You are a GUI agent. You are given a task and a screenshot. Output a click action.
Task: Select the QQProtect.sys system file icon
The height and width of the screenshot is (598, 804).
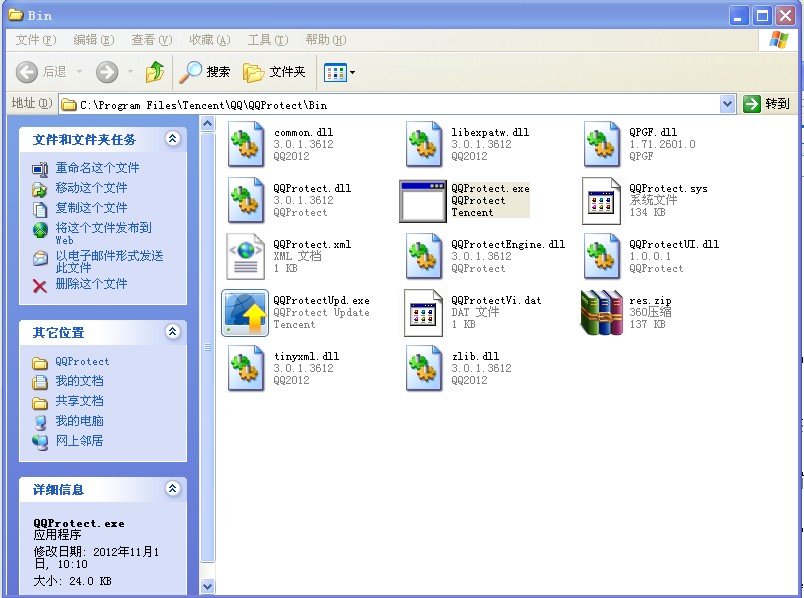tap(601, 201)
